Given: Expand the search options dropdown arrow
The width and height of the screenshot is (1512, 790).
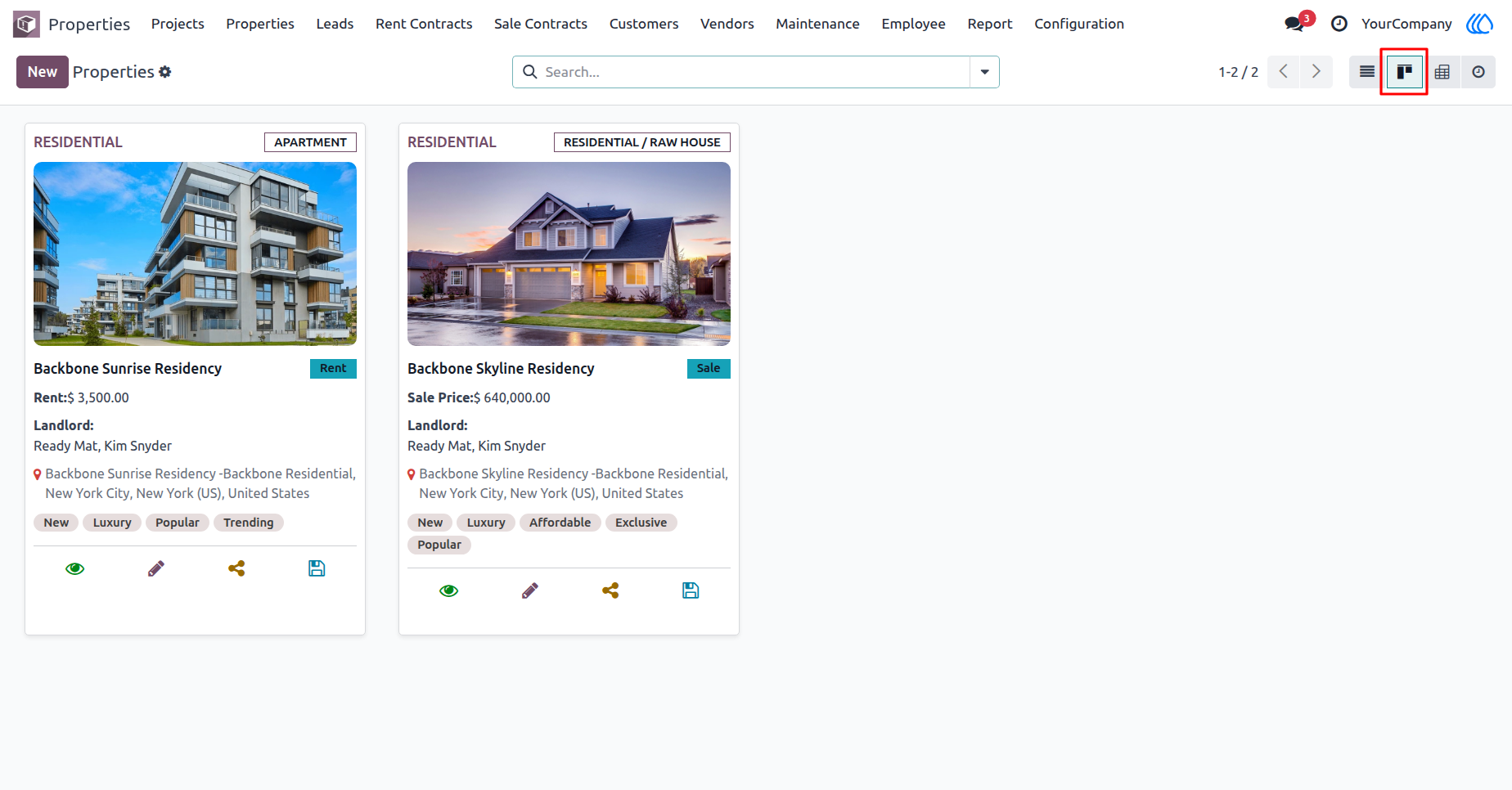Looking at the screenshot, I should 984,72.
